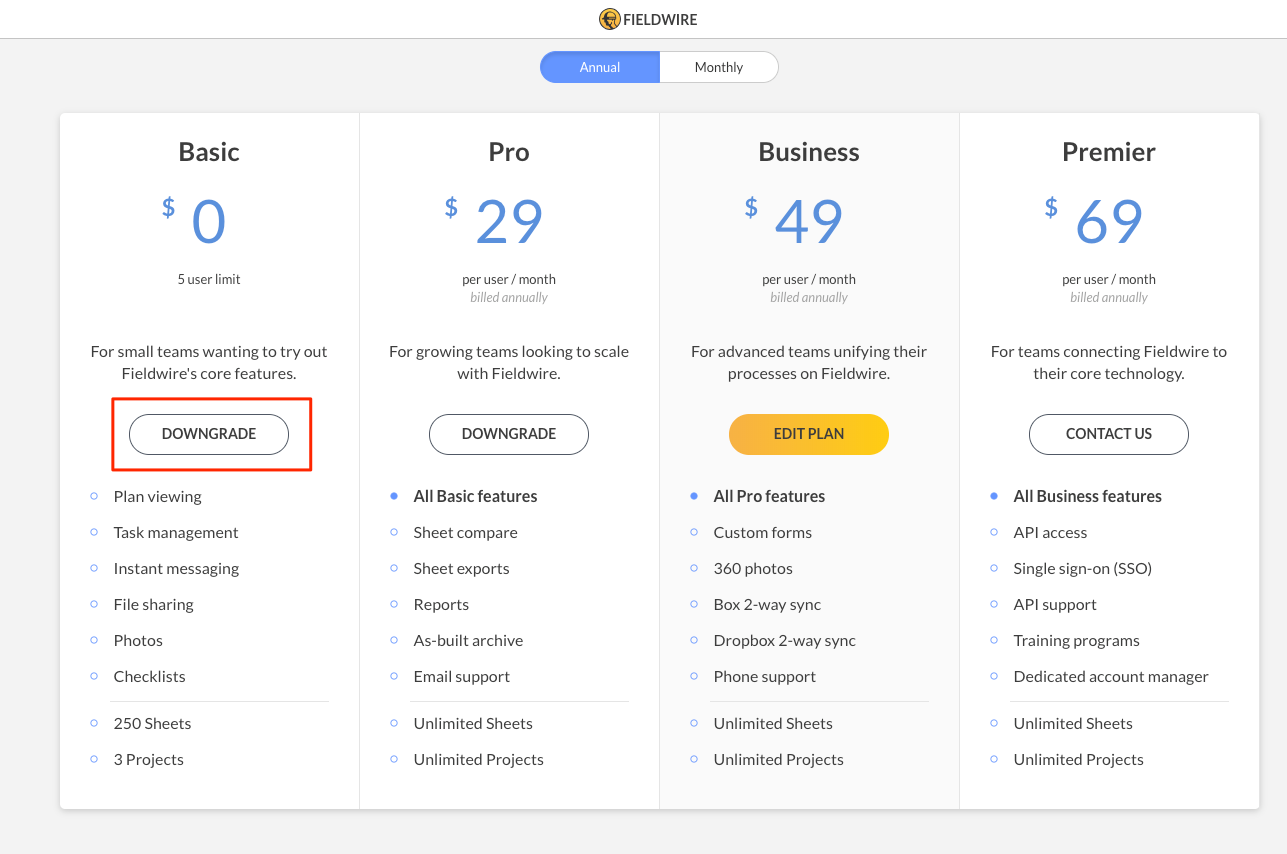Click 'Checklists' feature
Image resolution: width=1287 pixels, height=854 pixels.
tap(149, 676)
